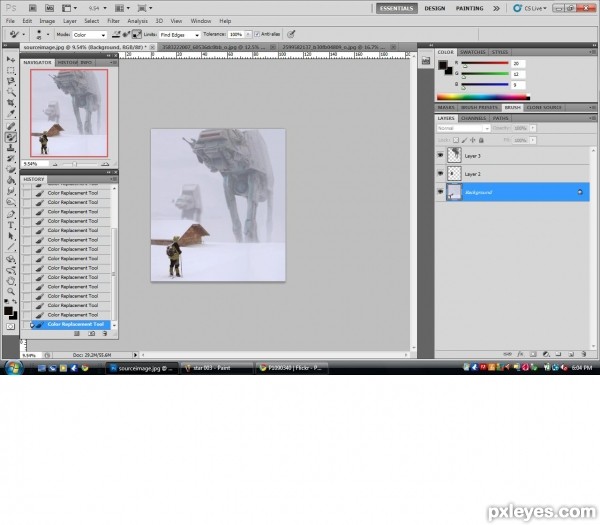Open Limits dropdown showing Find Edges
Image resolution: width=600 pixels, height=525 pixels.
(179, 35)
